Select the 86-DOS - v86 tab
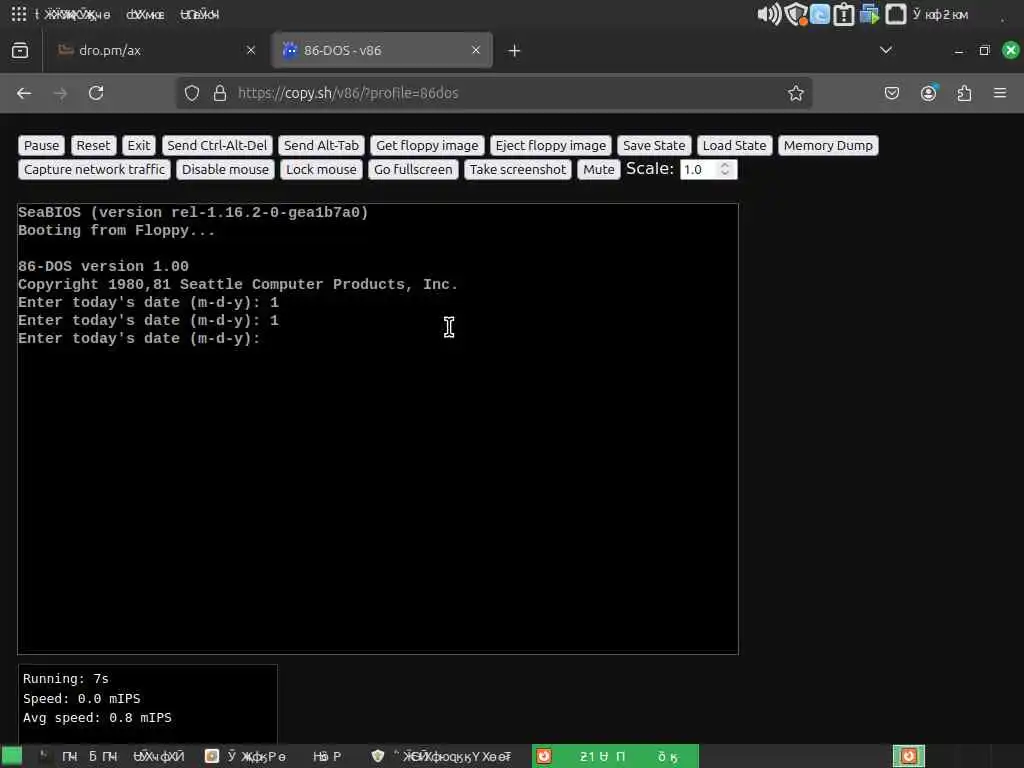 coord(382,50)
